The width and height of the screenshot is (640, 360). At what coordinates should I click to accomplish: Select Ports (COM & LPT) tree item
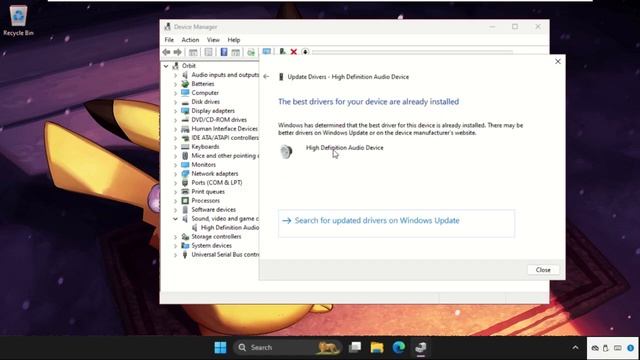217,182
